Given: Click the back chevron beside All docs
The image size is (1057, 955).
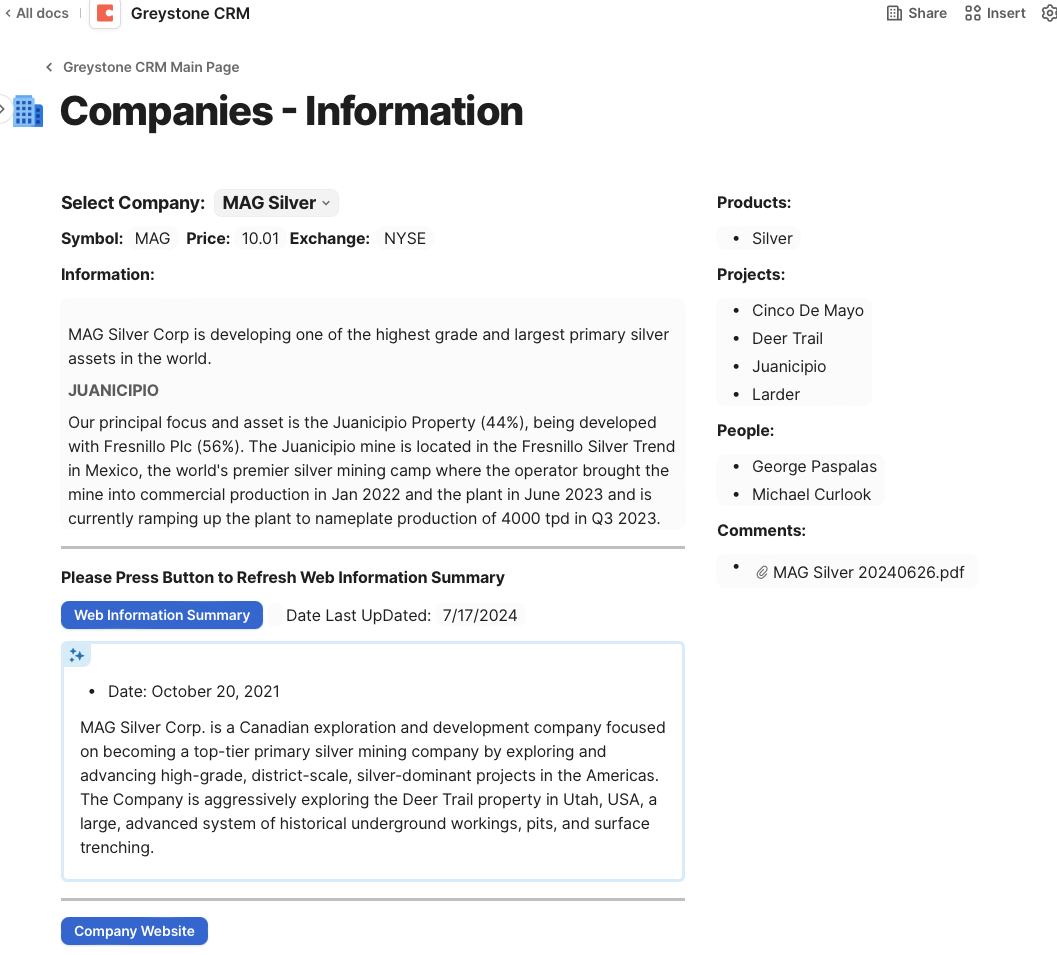Looking at the screenshot, I should [8, 13].
